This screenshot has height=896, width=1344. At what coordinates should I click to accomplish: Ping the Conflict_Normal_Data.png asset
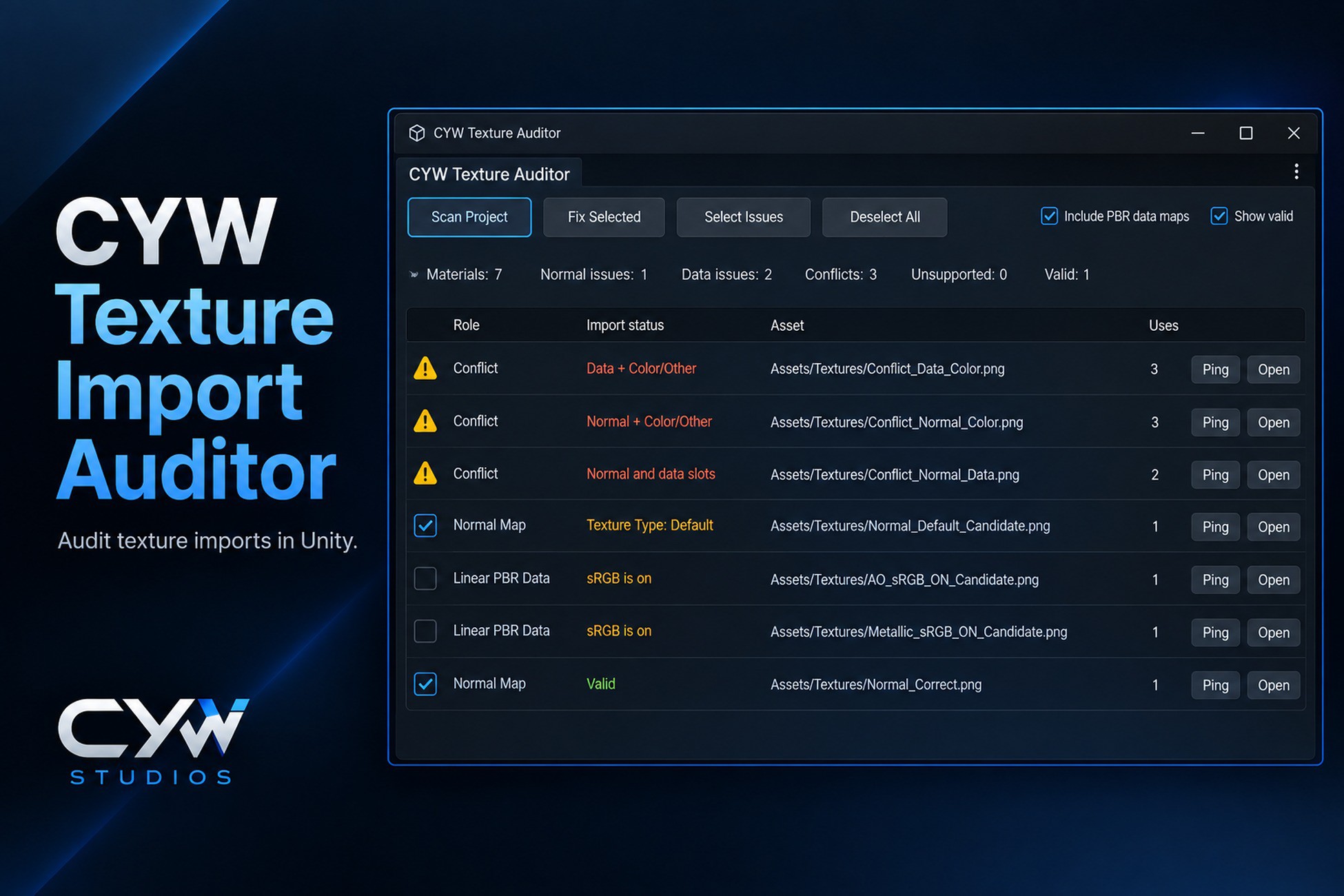(1215, 475)
